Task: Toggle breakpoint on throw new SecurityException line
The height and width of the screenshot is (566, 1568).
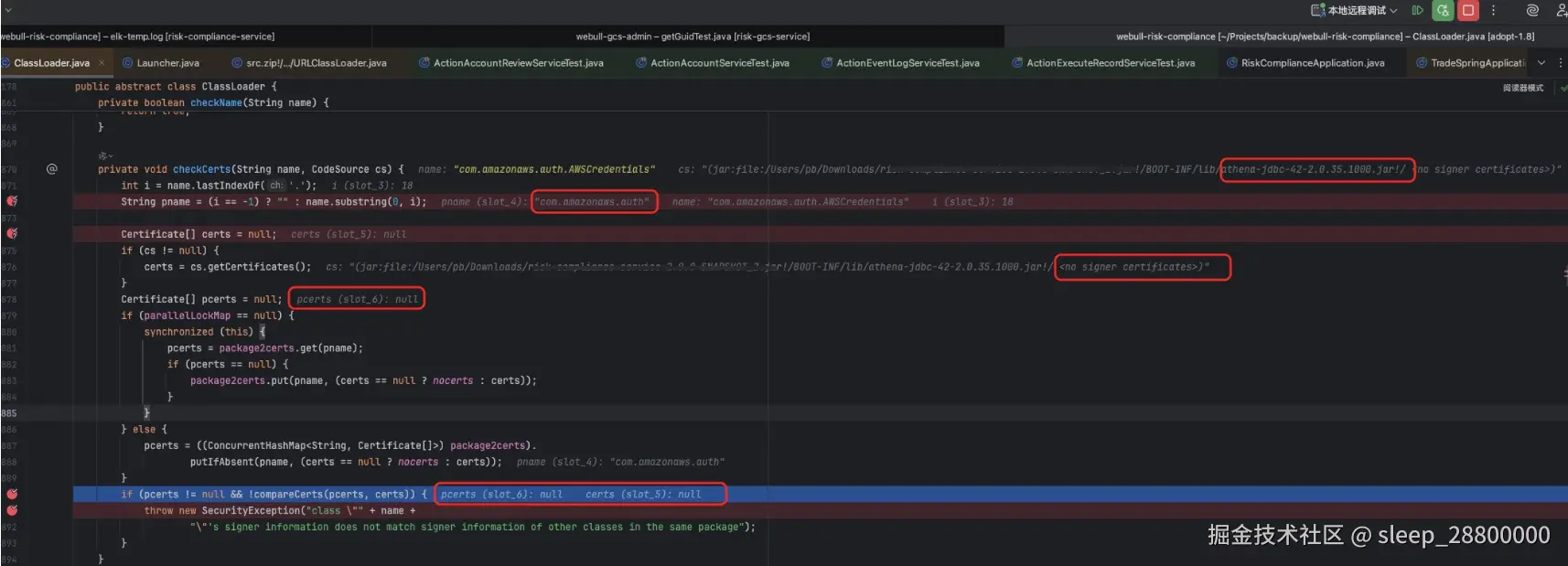Action: click(12, 510)
